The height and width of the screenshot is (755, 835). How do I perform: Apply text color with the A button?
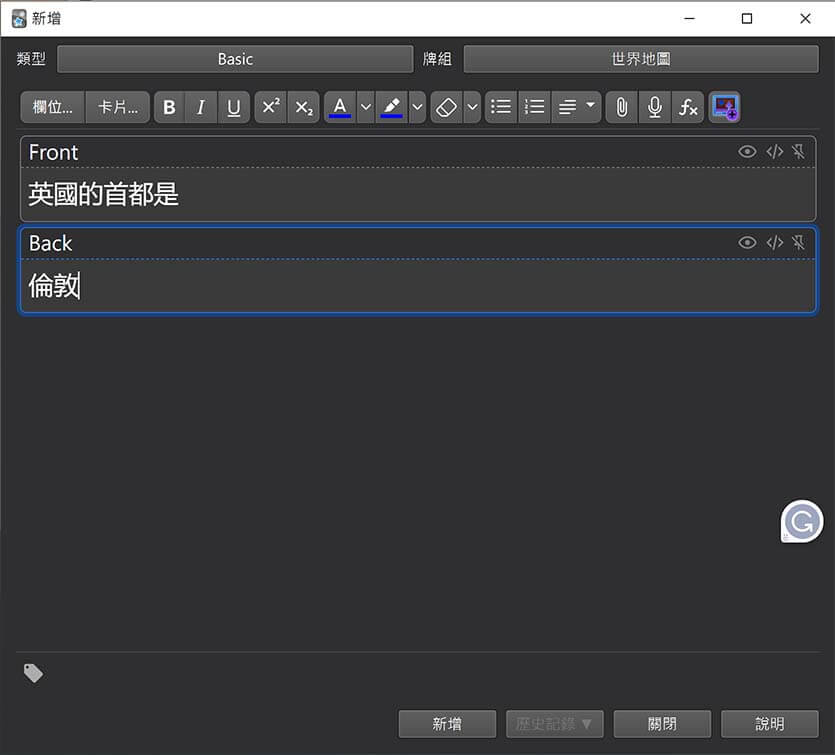pos(340,107)
